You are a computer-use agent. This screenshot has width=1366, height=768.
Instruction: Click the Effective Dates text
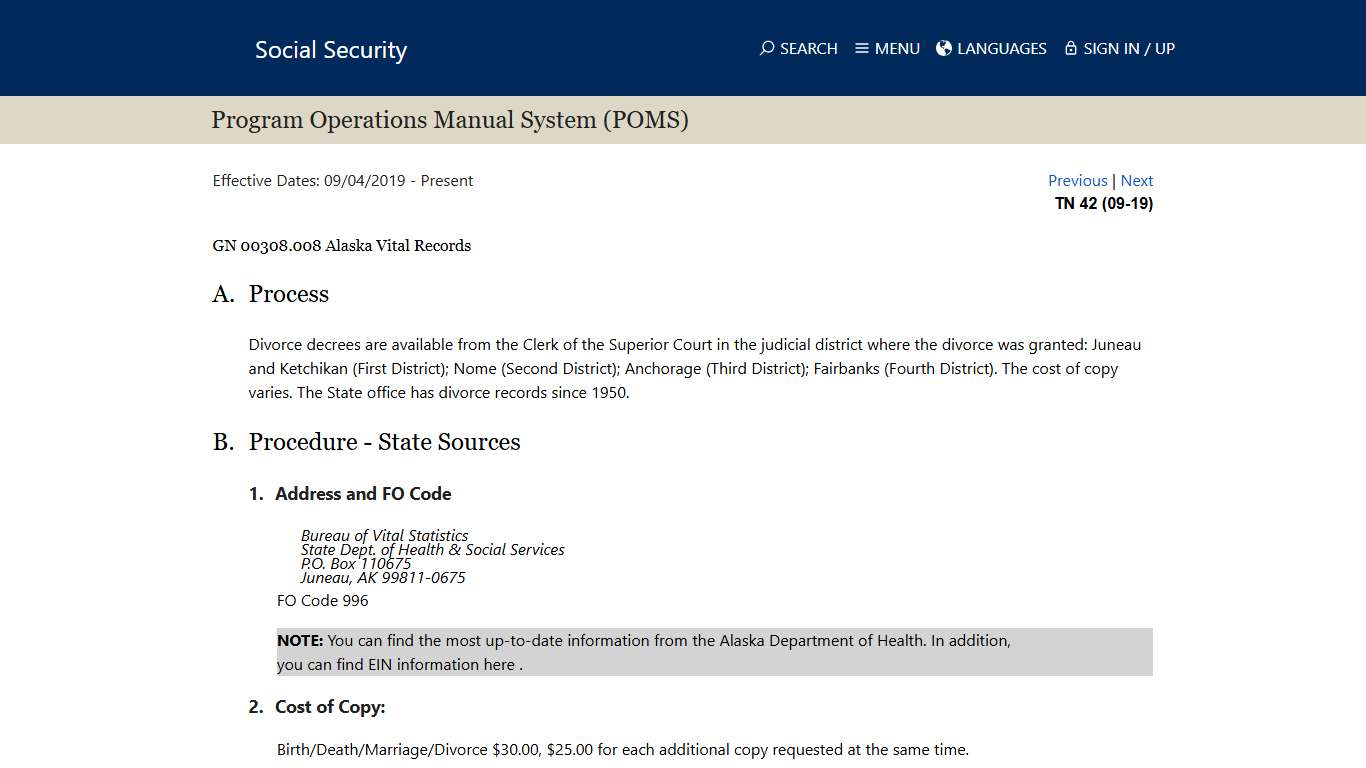342,181
